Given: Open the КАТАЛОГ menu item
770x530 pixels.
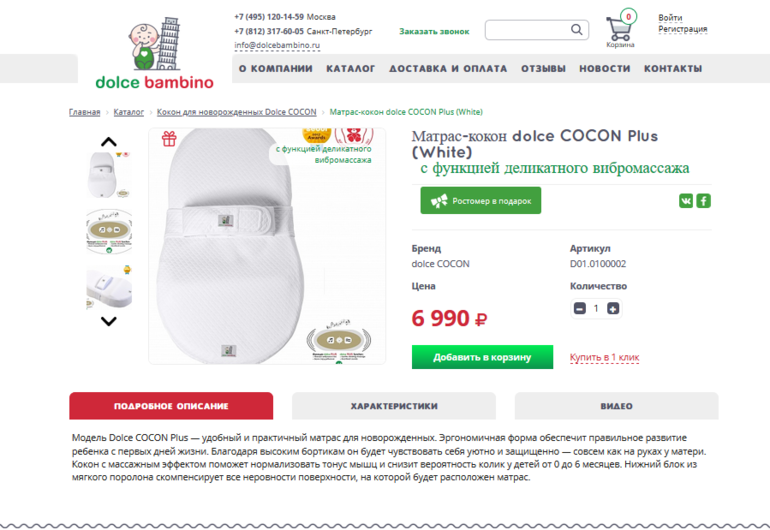Looking at the screenshot, I should [351, 69].
